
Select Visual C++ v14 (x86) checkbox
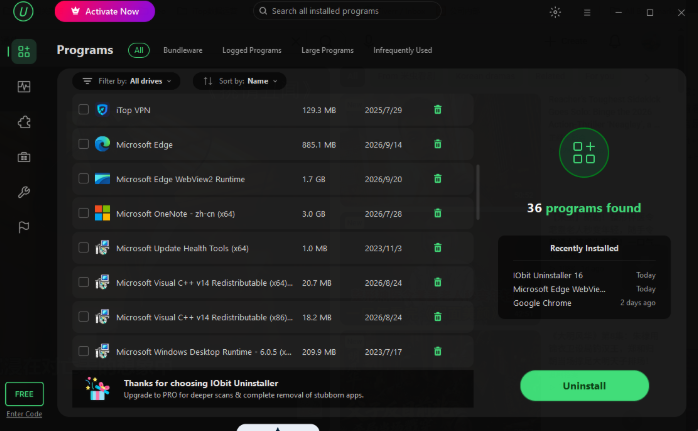(x=83, y=317)
